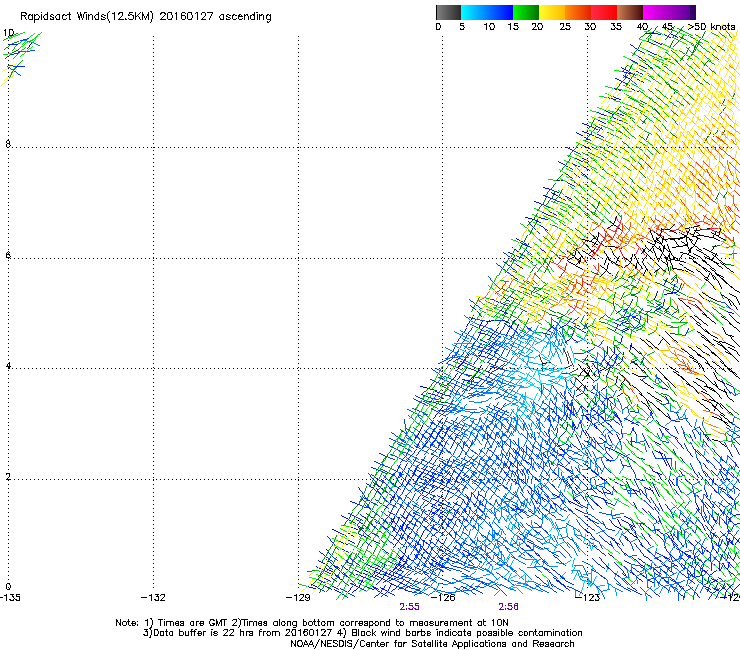Click the latitude label '10' at top-left

click(8, 33)
